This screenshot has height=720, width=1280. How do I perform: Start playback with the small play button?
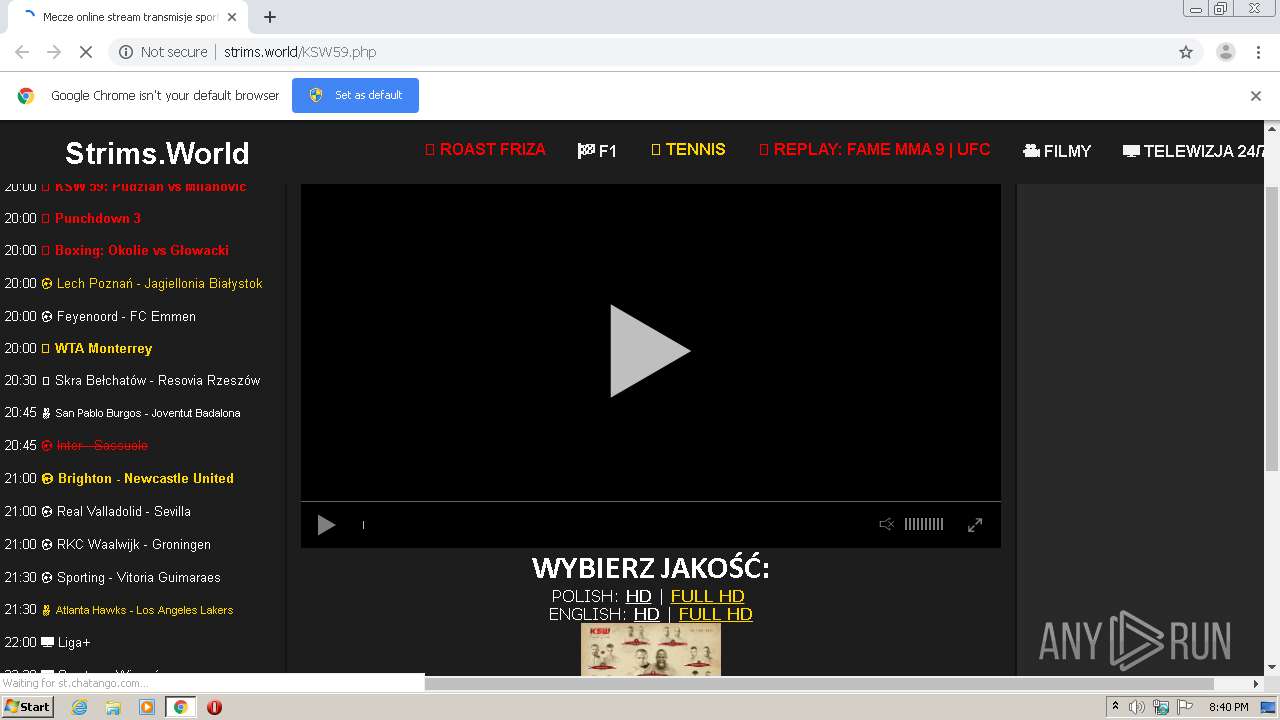tap(326, 524)
